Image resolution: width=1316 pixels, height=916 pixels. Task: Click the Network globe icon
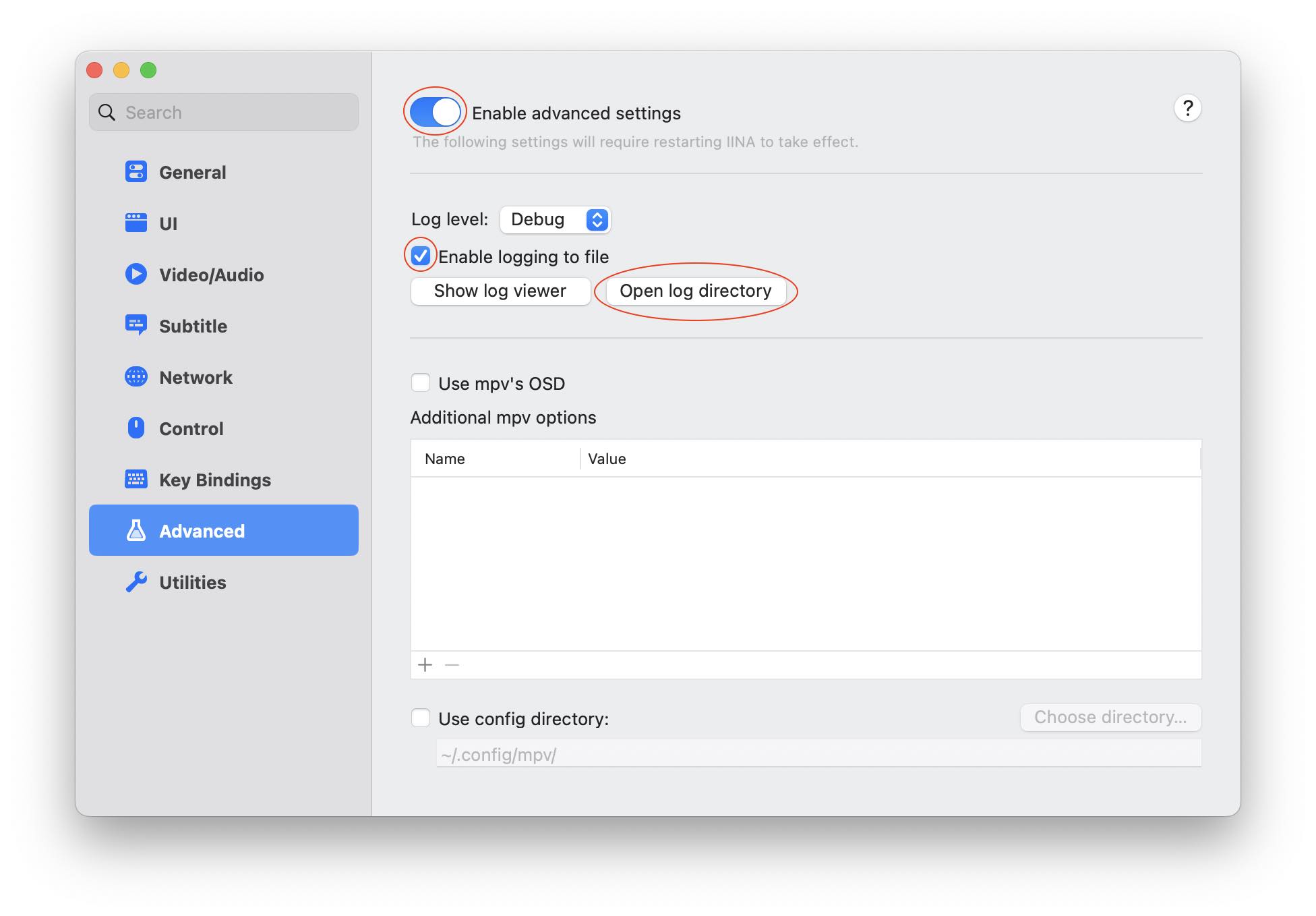pyautogui.click(x=136, y=377)
